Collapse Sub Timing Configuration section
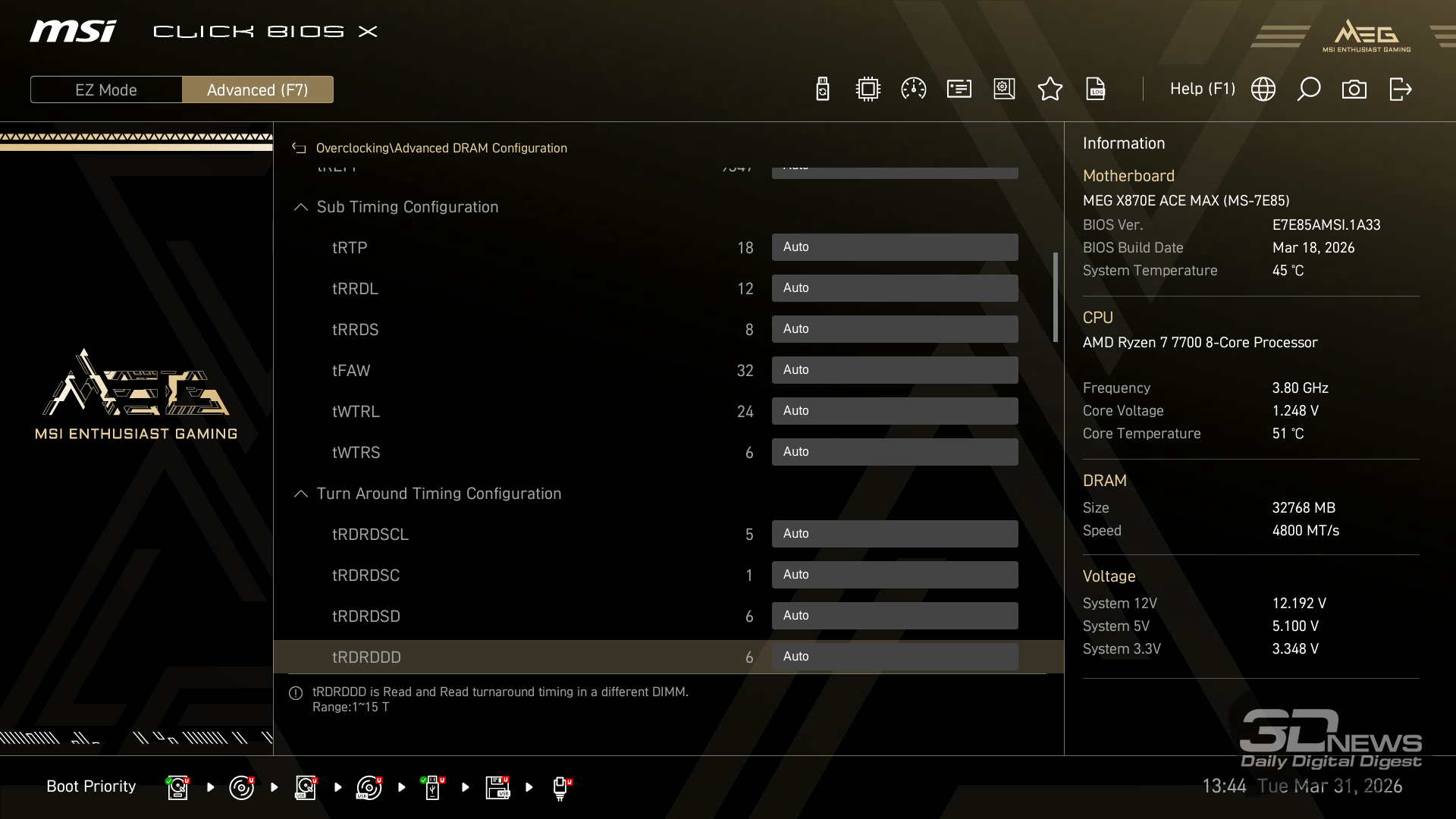 point(301,207)
